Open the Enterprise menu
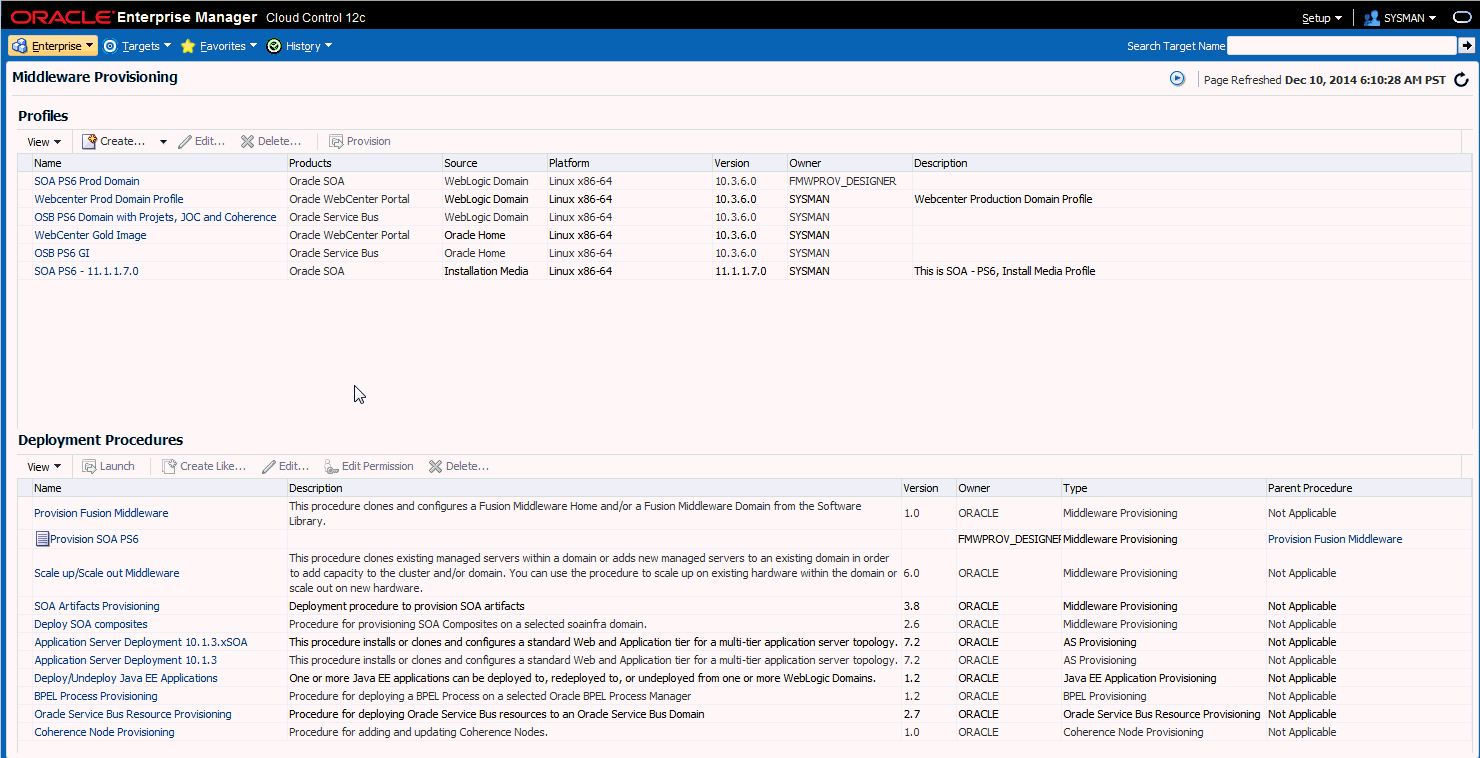The image size is (1480, 758). point(53,46)
